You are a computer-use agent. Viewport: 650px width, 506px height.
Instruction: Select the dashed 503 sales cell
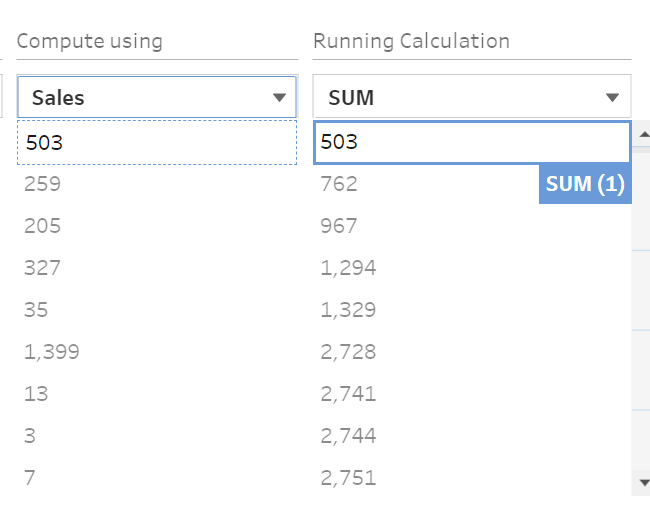point(157,142)
